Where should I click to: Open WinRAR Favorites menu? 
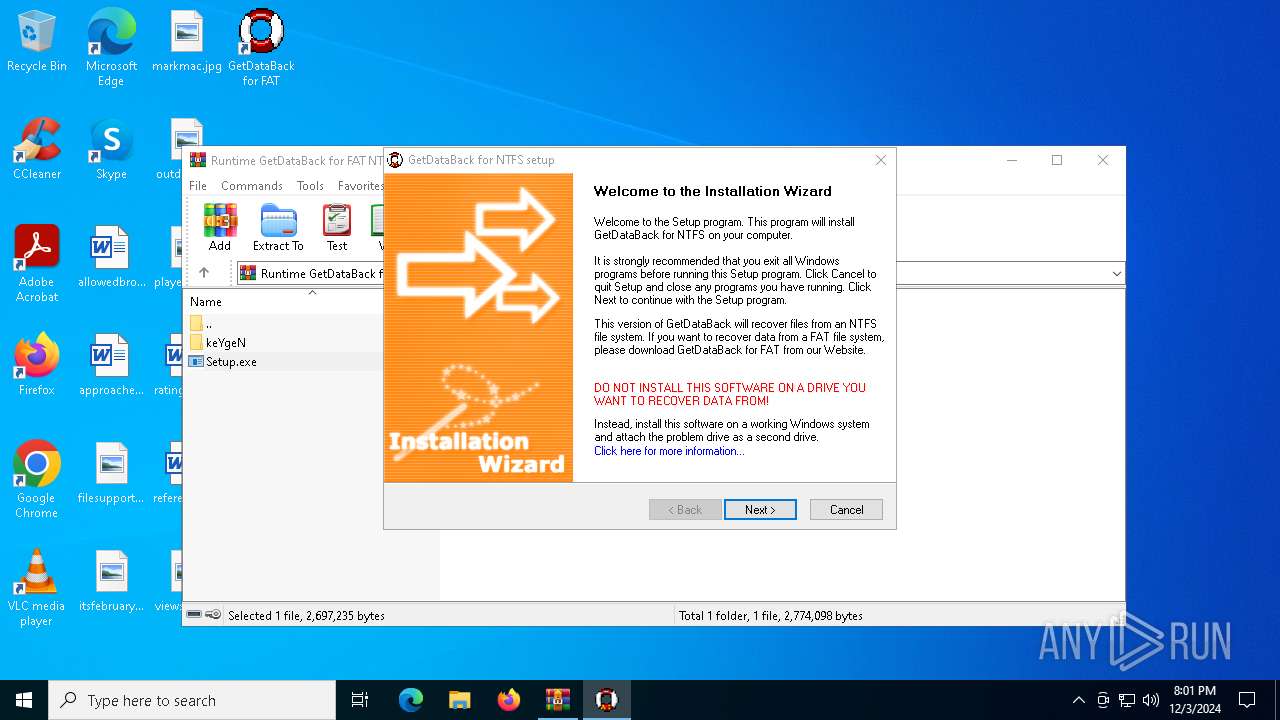coord(360,186)
